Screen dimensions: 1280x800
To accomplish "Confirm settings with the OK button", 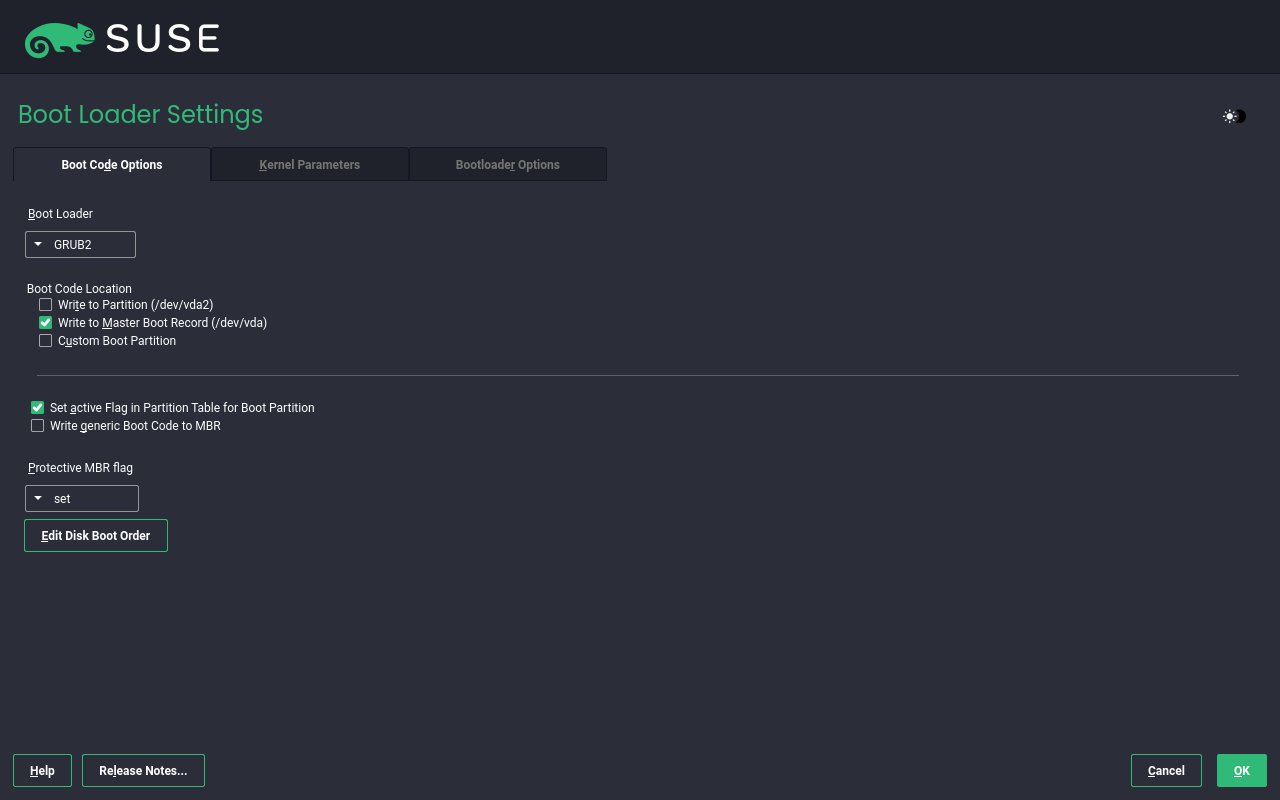I will click(1241, 771).
